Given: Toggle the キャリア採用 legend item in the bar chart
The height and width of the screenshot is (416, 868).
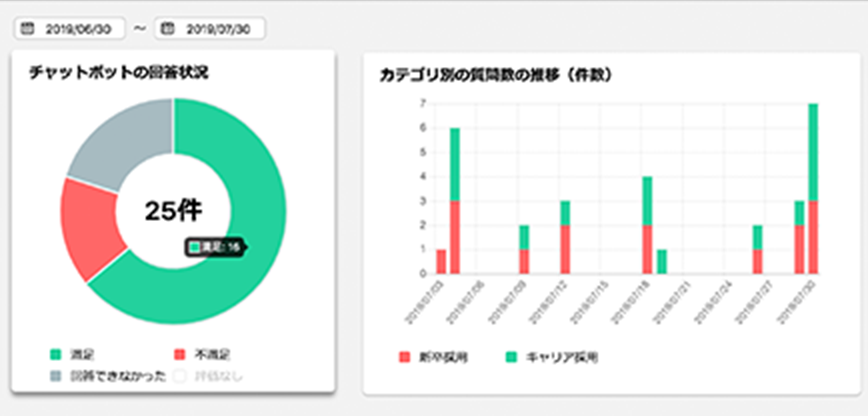Looking at the screenshot, I should click(x=547, y=356).
